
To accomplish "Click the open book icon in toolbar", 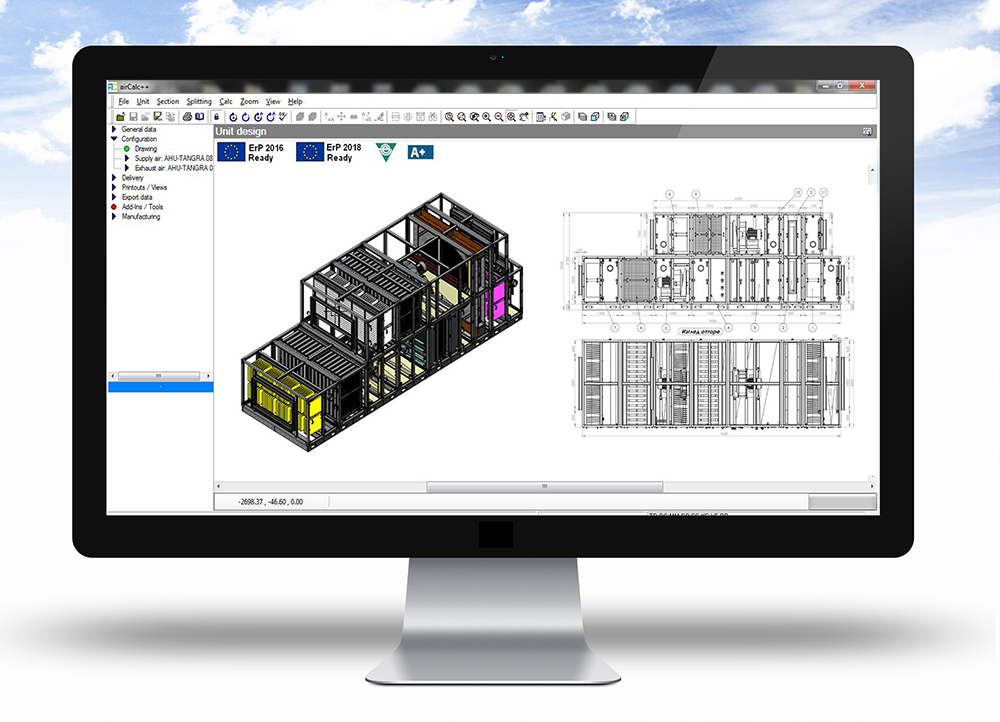I will click(x=199, y=117).
